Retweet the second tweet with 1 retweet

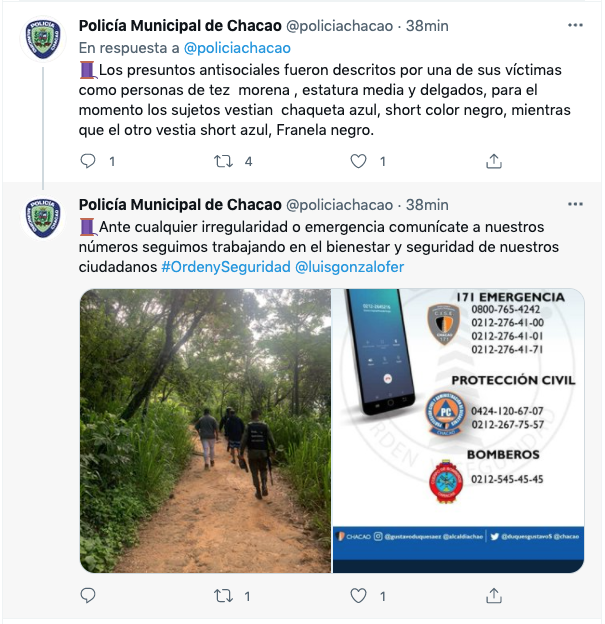223,596
